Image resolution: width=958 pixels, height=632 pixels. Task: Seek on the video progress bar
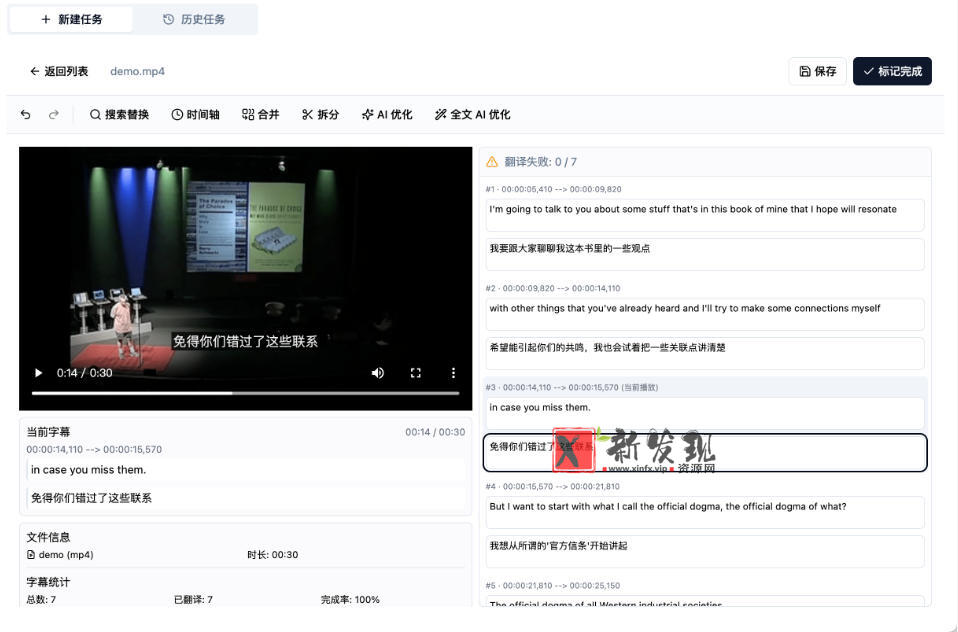(245, 394)
